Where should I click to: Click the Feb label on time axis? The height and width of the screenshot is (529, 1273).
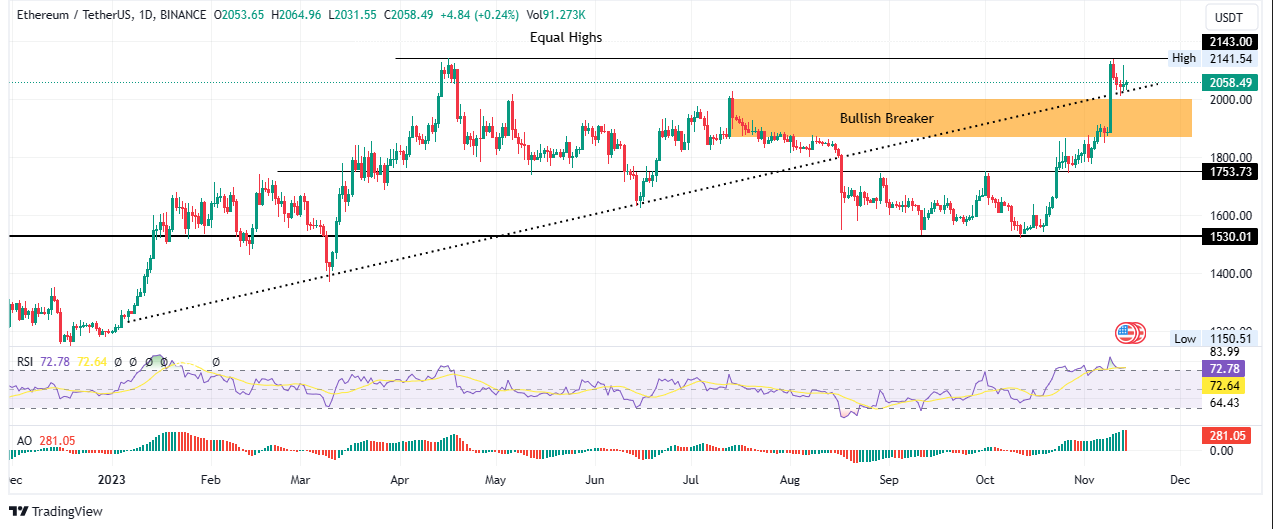point(210,480)
